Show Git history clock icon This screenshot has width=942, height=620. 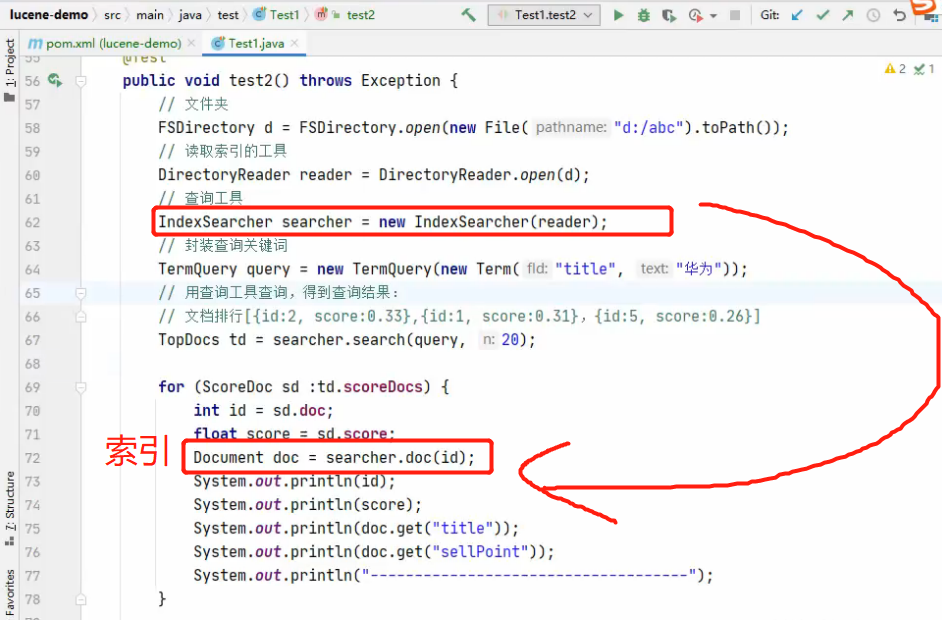873,15
